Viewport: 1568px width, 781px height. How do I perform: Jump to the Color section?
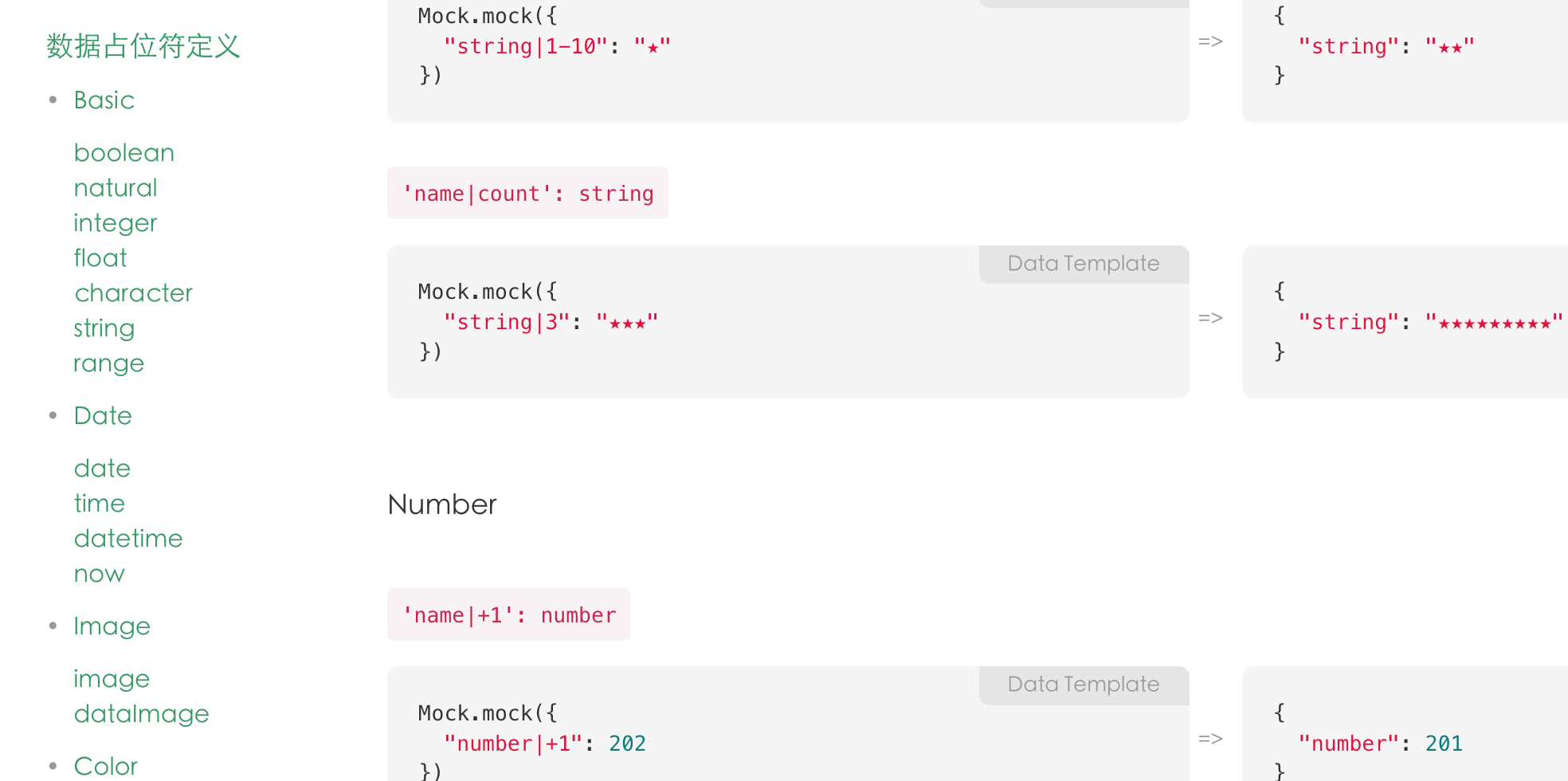[x=105, y=767]
